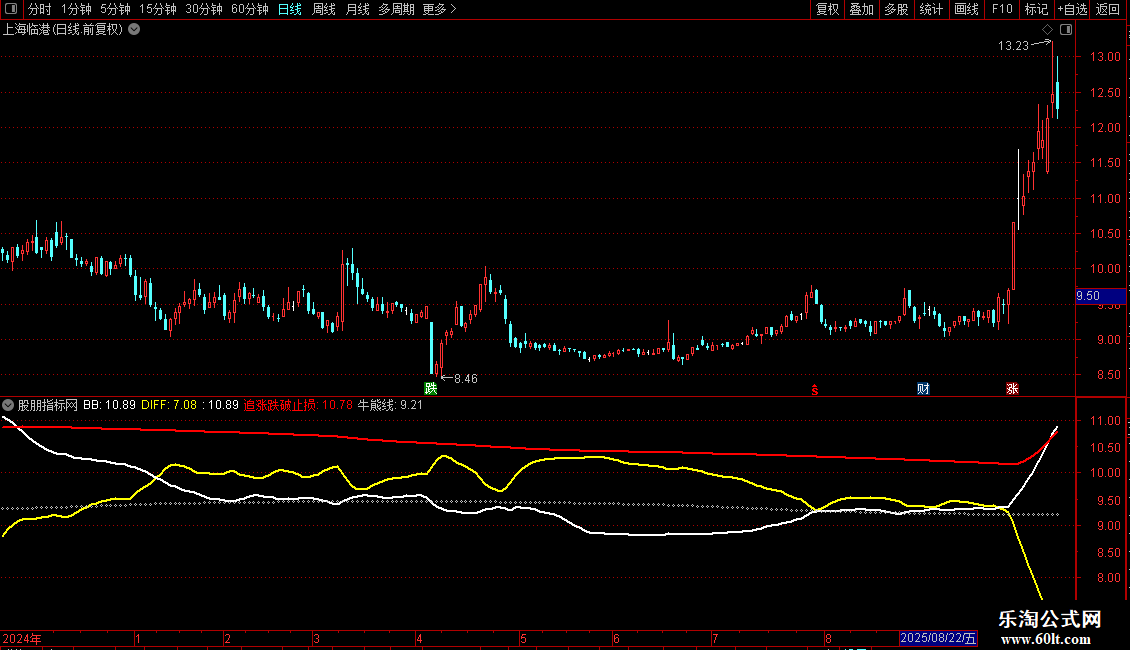This screenshot has width=1130, height=650.
Task: Click the blue 财 marker on the chart
Action: tap(923, 389)
